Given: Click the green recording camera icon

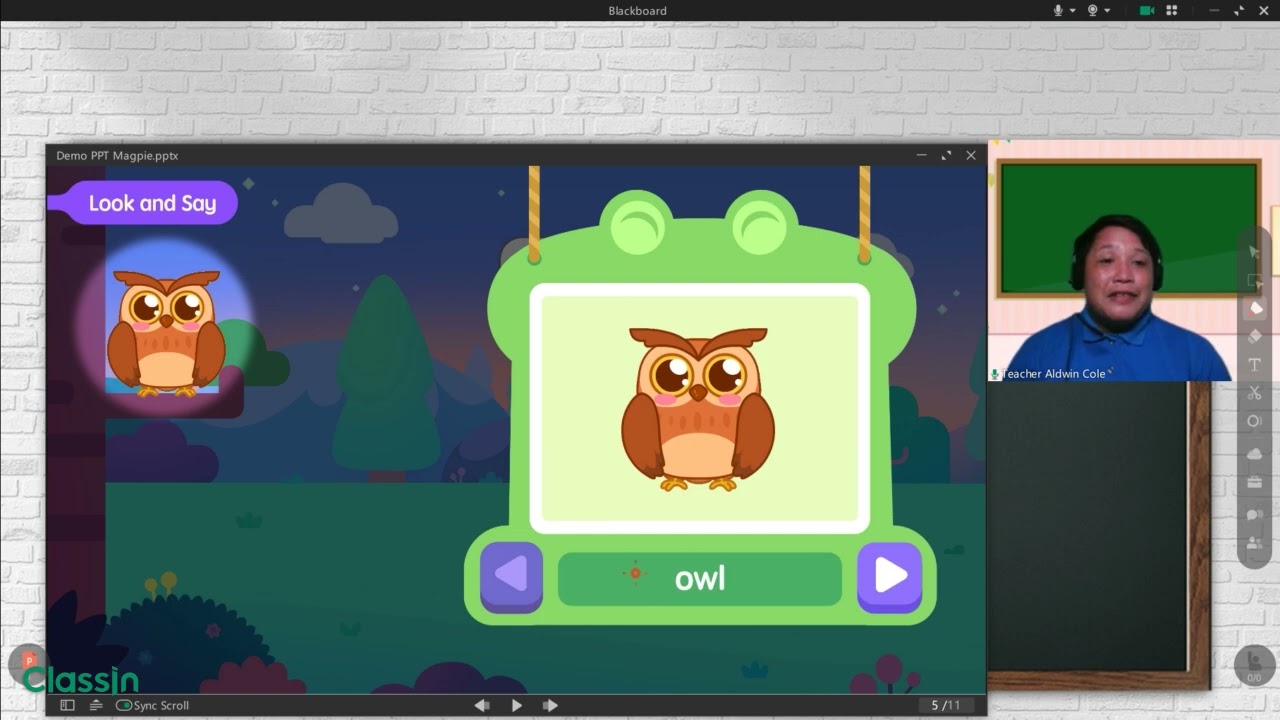Looking at the screenshot, I should pos(1147,10).
